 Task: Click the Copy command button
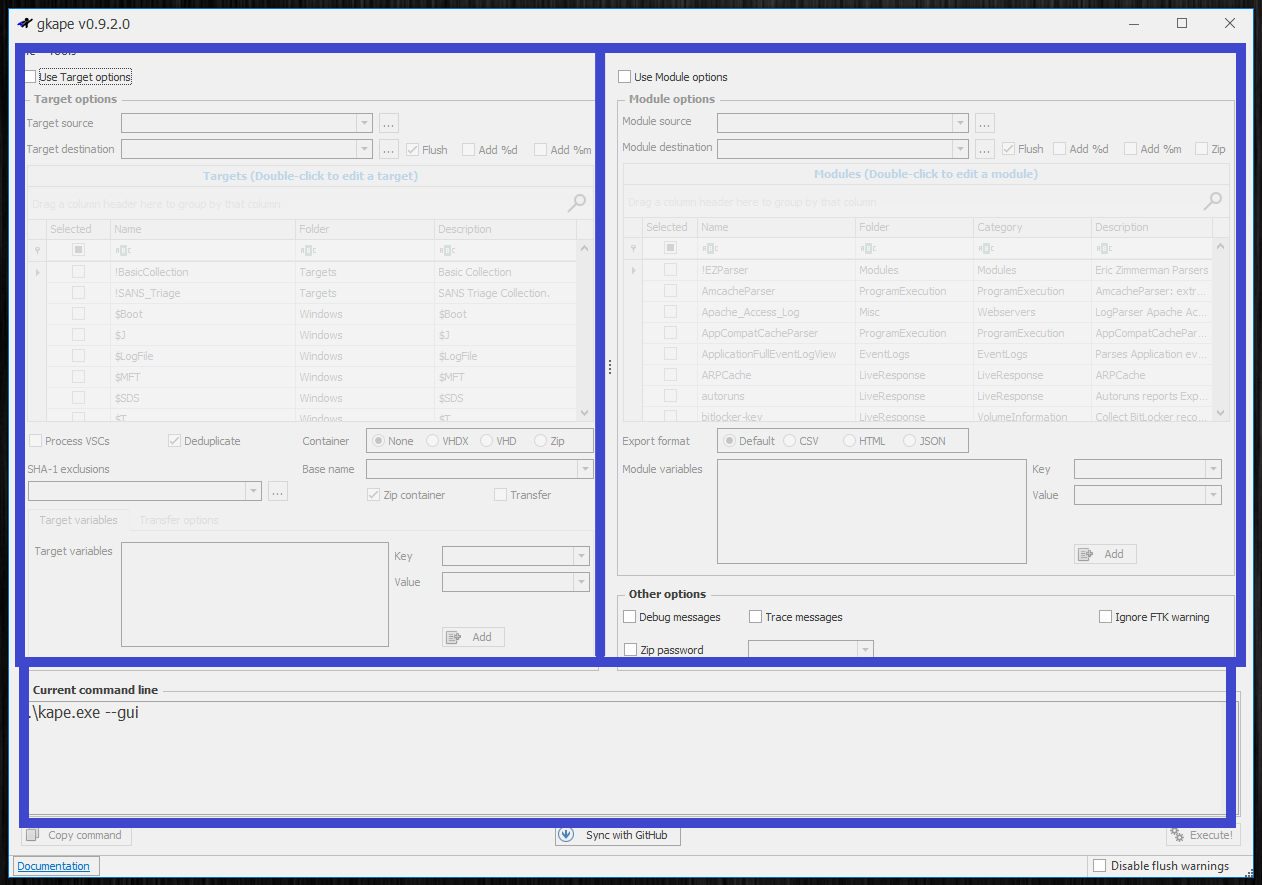coord(77,835)
